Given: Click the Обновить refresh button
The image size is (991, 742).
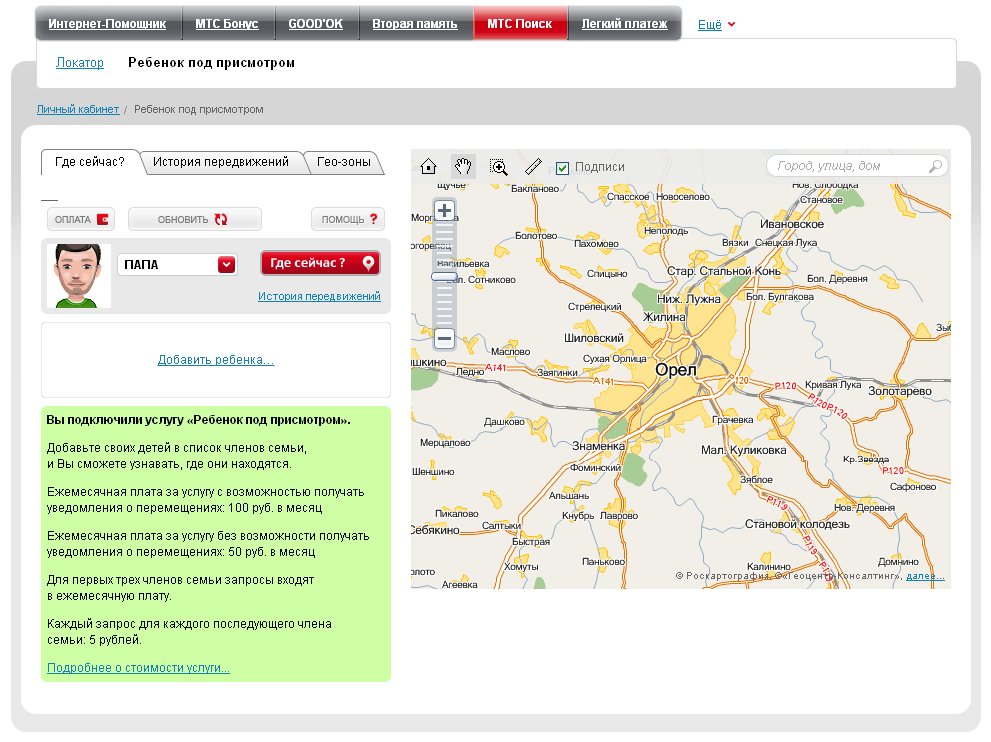Looking at the screenshot, I should click(x=194, y=219).
